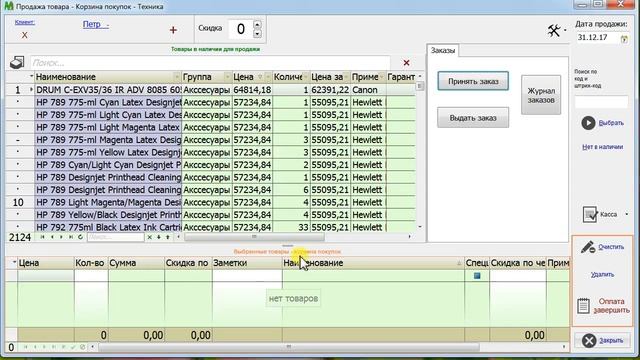Click the Принять заказ button
The height and width of the screenshot is (360, 640).
473,81
